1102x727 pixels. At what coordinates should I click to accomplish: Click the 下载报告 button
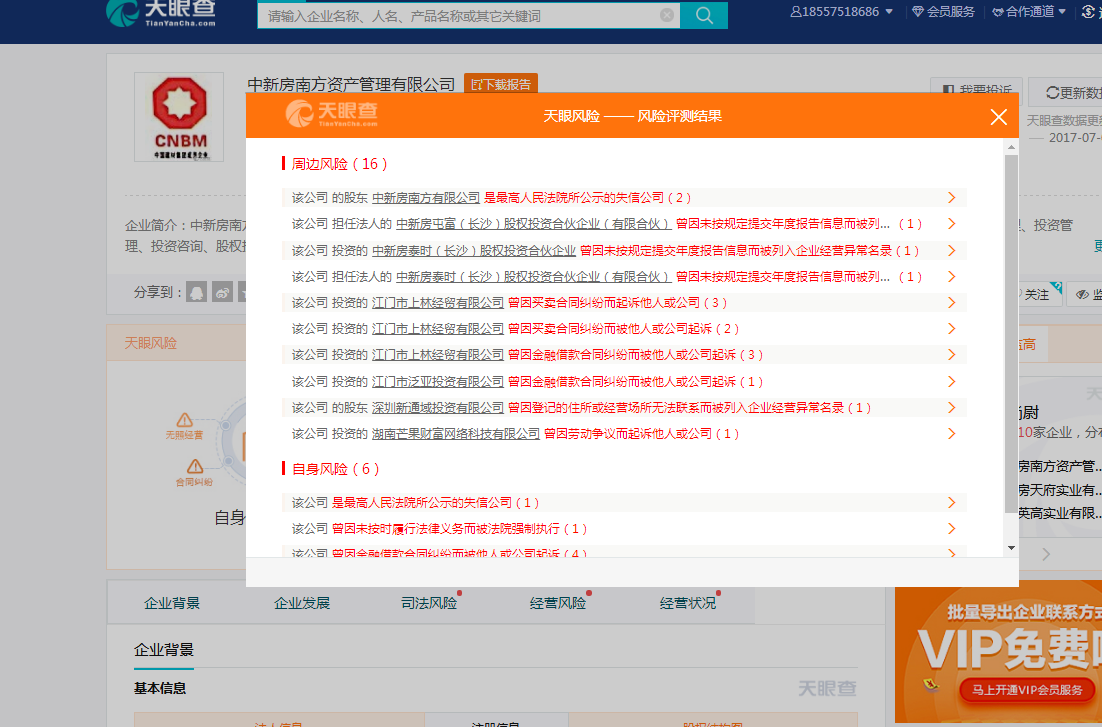pyautogui.click(x=500, y=84)
